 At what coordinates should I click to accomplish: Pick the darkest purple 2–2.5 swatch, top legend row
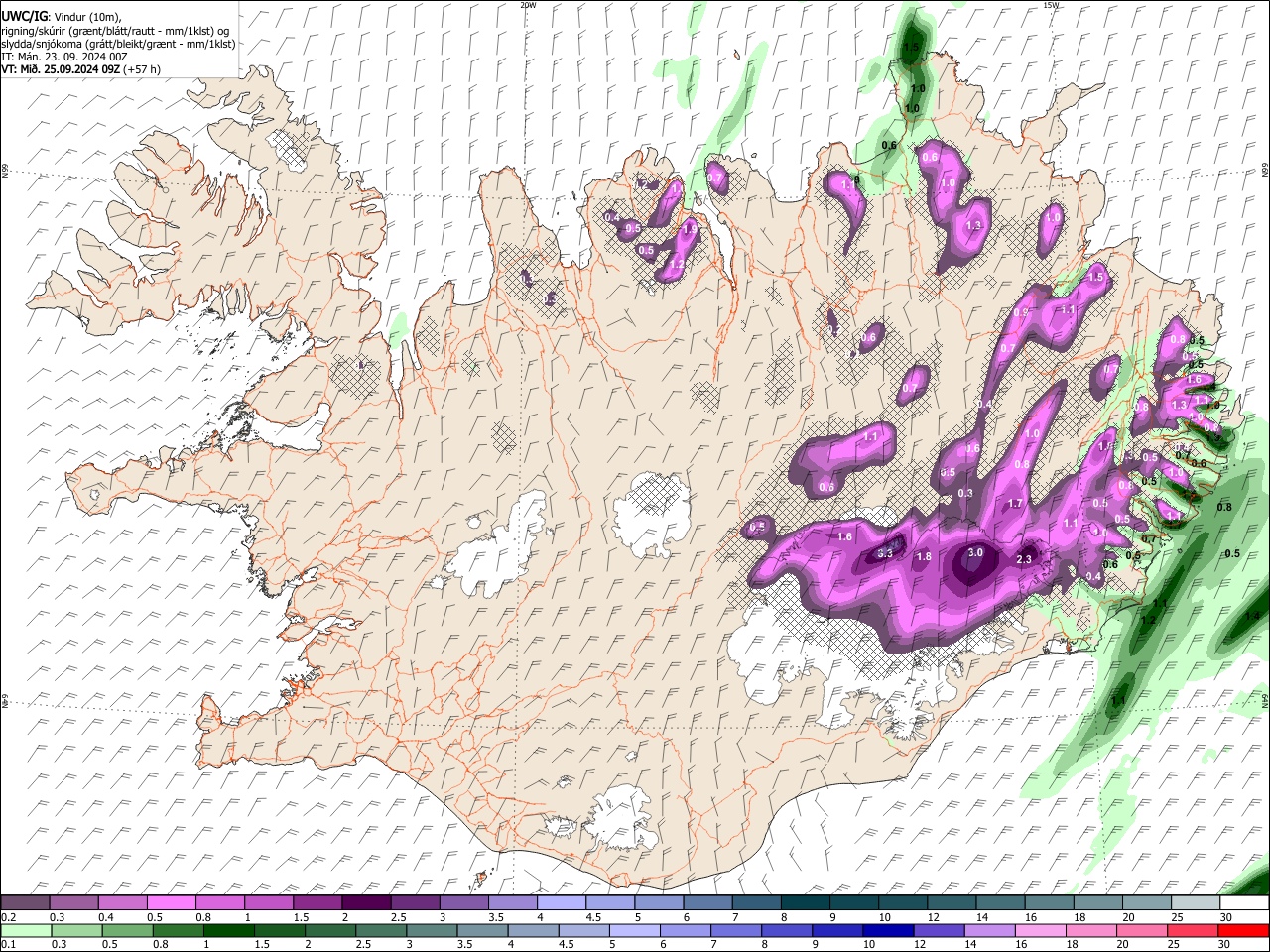(365, 903)
